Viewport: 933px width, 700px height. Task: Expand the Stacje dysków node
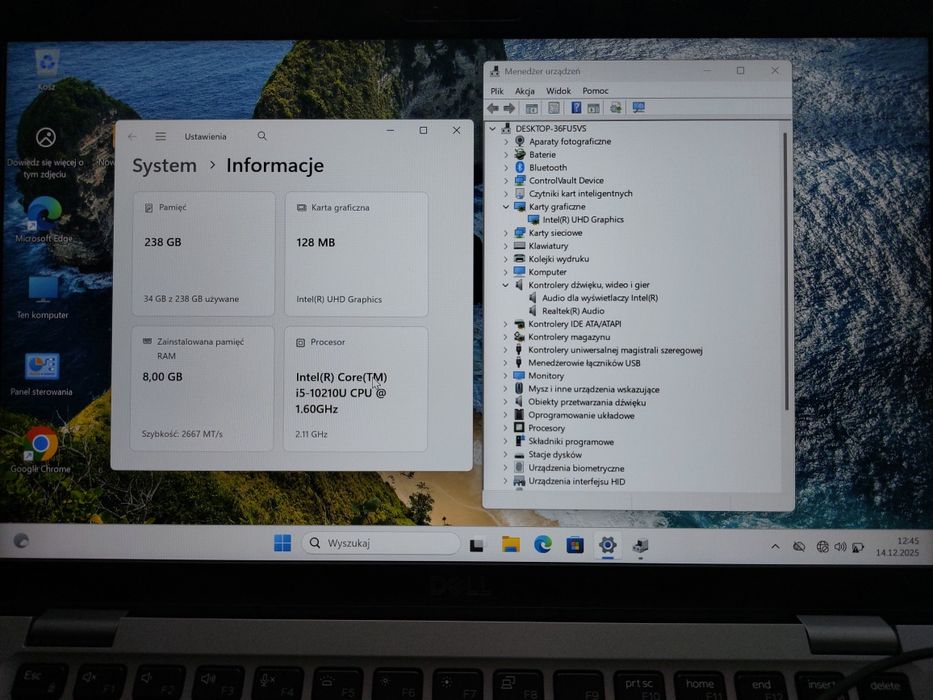pyautogui.click(x=506, y=455)
